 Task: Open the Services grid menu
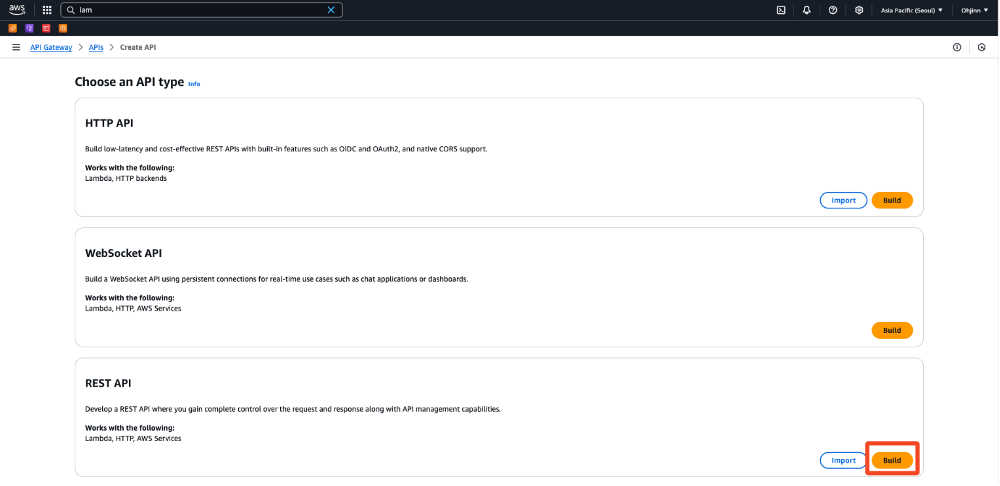tap(47, 10)
